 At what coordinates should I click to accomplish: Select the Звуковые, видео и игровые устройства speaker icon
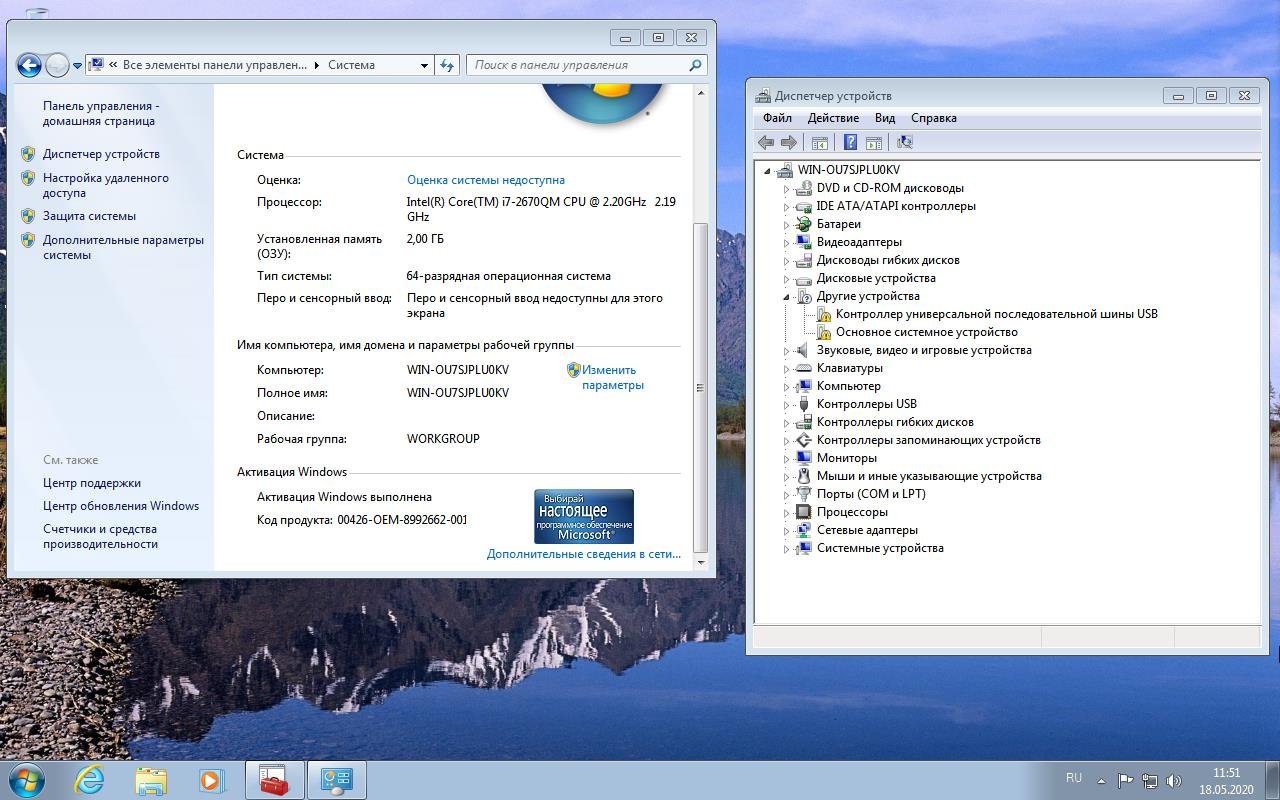804,350
